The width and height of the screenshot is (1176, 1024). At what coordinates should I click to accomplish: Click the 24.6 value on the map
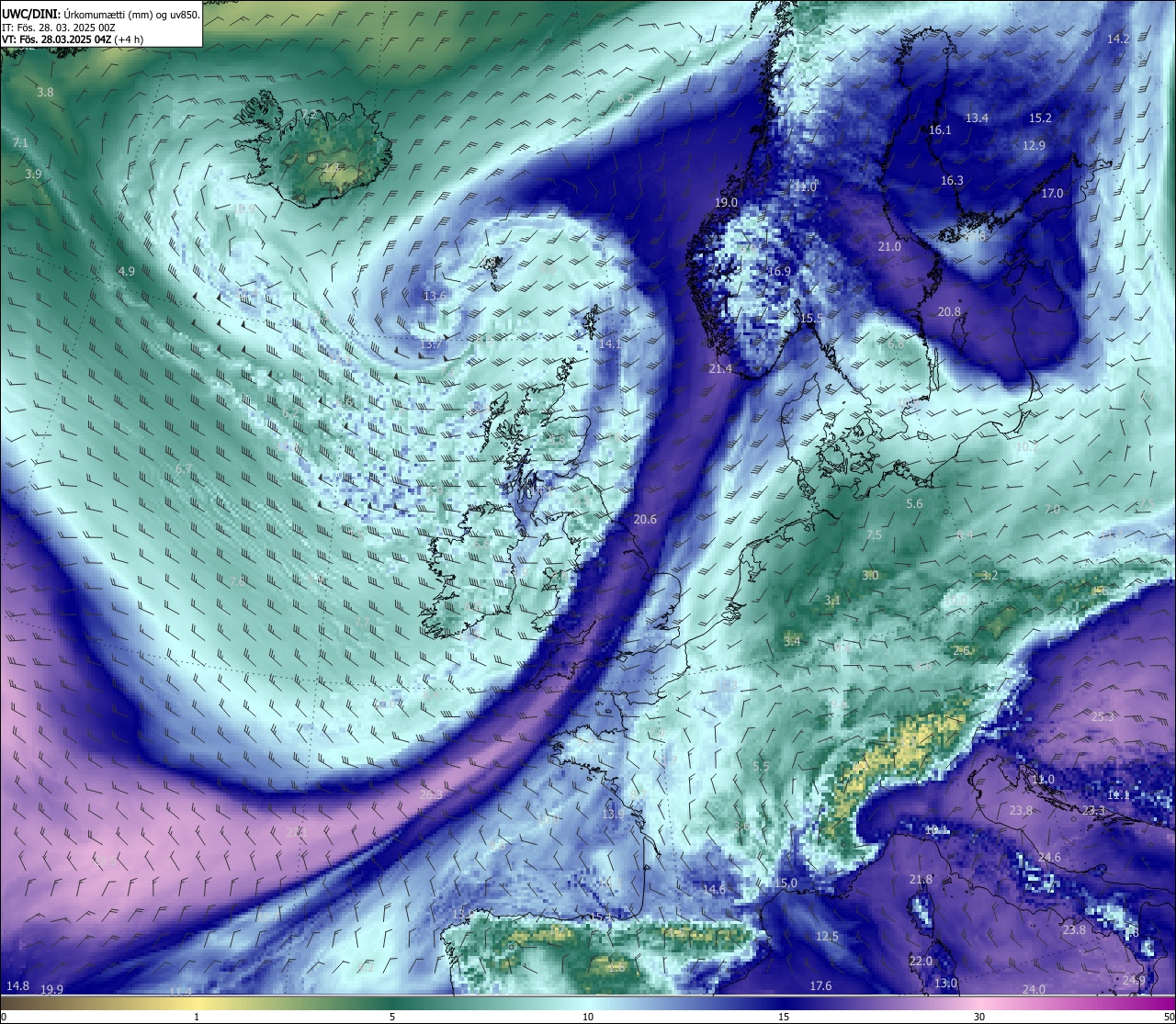coord(1049,858)
